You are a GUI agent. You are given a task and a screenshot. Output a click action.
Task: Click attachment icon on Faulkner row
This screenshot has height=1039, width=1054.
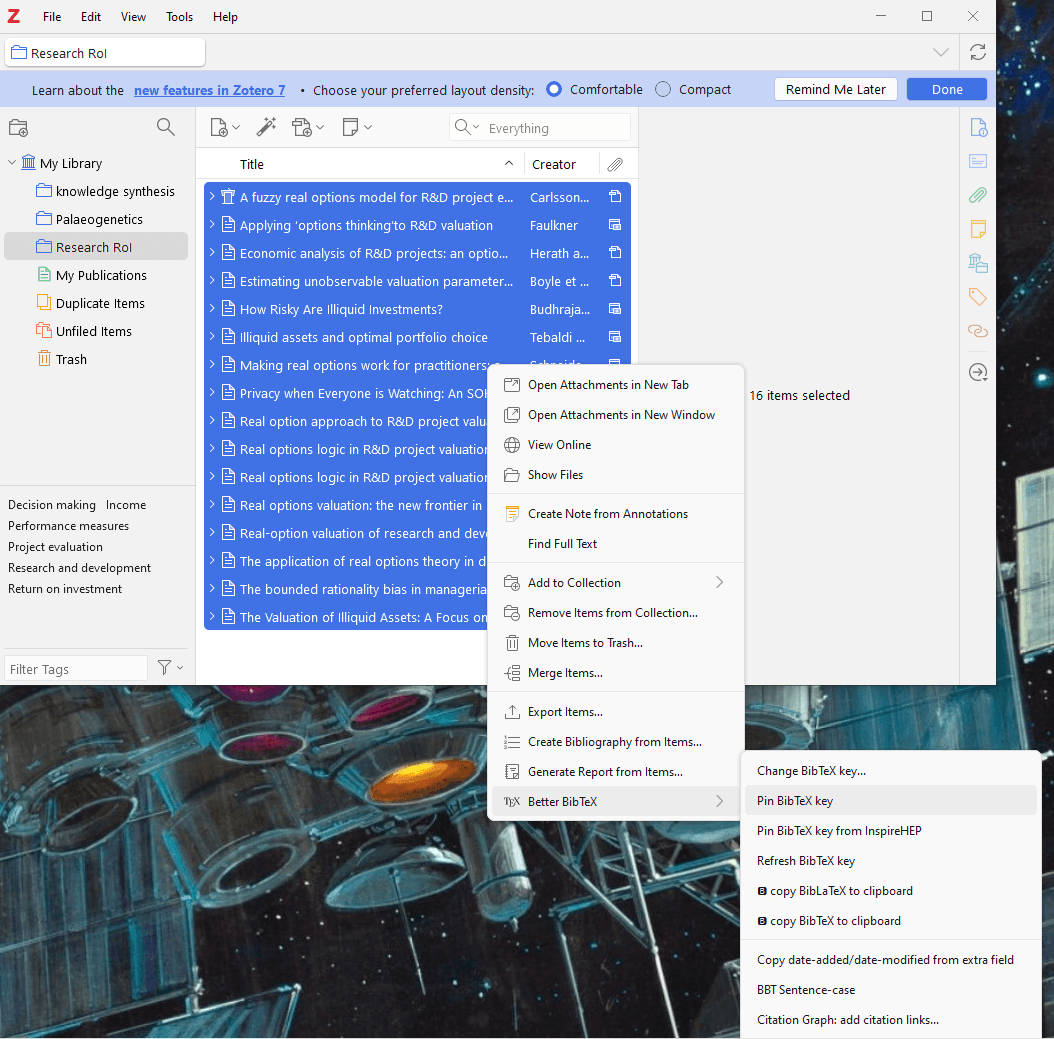[614, 224]
